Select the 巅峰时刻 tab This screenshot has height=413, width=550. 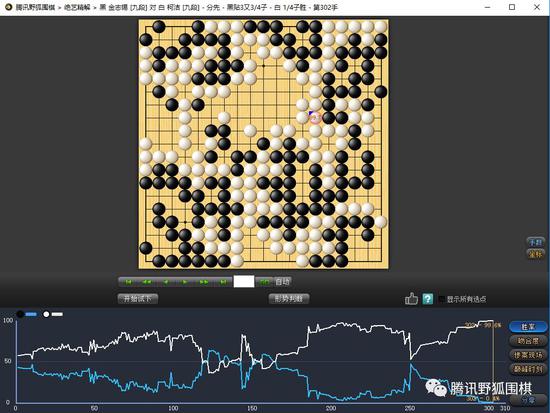pyautogui.click(x=528, y=369)
